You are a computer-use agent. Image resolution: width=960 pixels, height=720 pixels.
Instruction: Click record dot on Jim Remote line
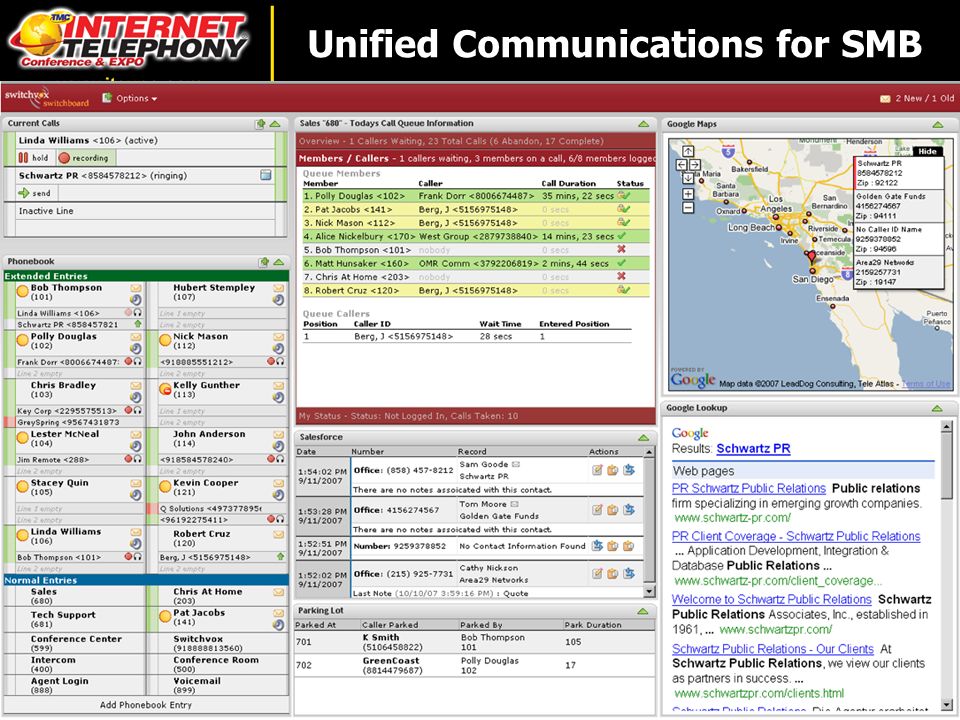click(x=129, y=459)
